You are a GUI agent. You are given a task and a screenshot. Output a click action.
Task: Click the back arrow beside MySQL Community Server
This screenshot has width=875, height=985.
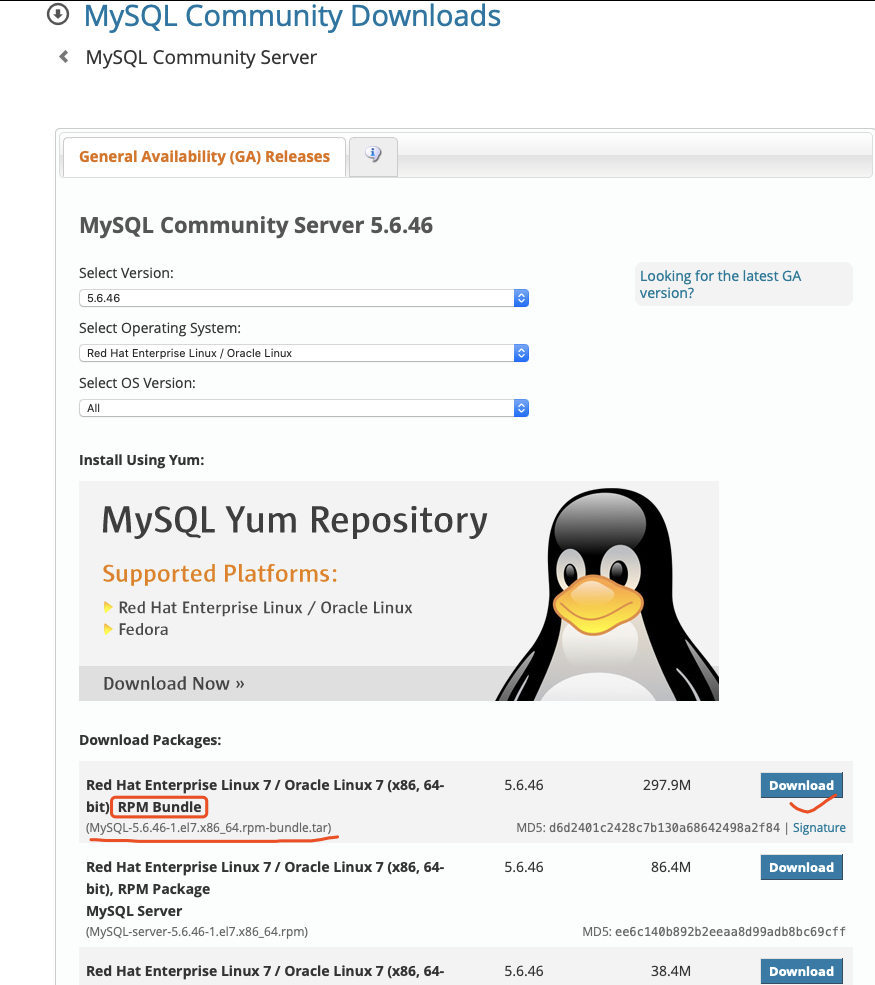[64, 57]
